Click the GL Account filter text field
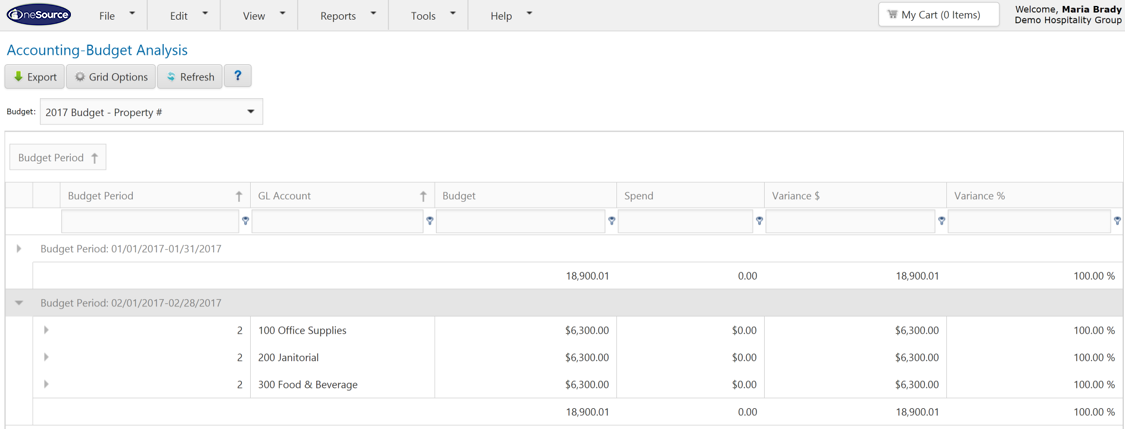The image size is (1125, 429). point(338,221)
